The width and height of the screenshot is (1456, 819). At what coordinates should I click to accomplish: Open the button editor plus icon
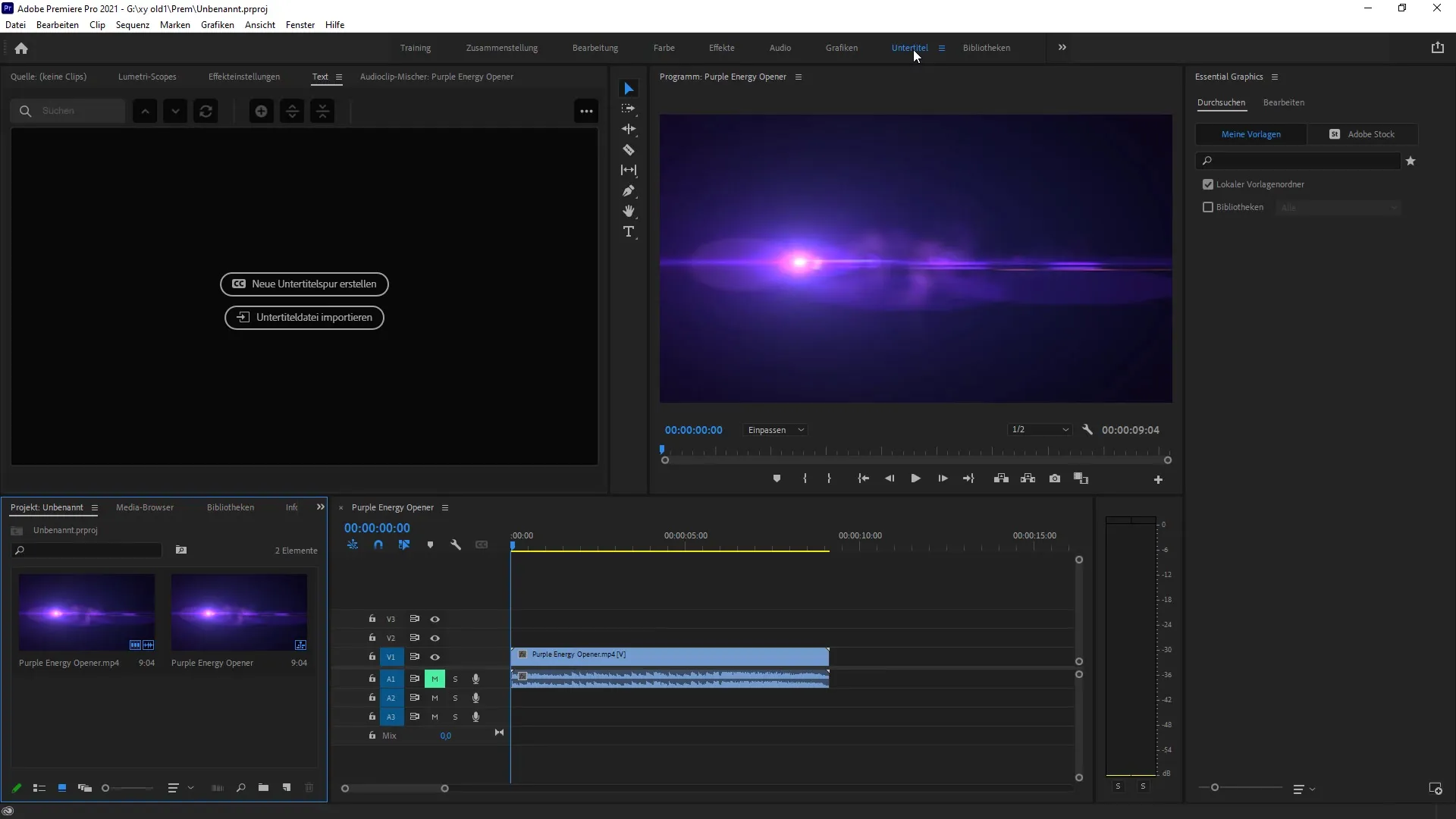1158,480
